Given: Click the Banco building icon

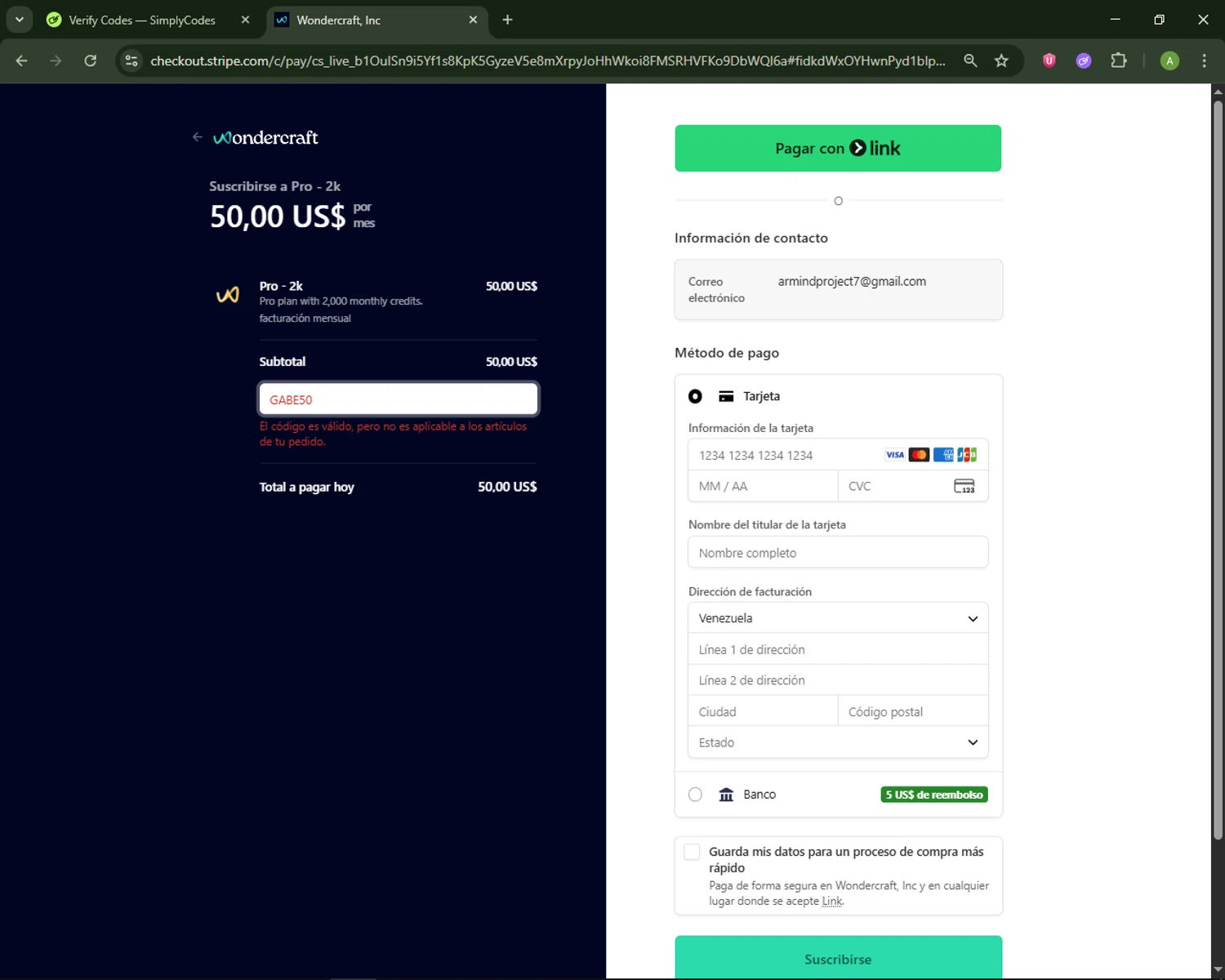Looking at the screenshot, I should (x=726, y=795).
